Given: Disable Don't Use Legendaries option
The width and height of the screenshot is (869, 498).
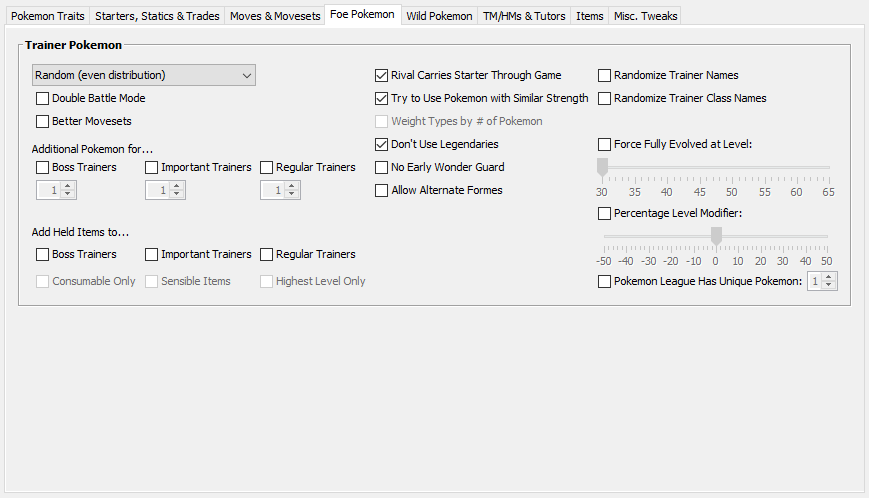Looking at the screenshot, I should [381, 145].
